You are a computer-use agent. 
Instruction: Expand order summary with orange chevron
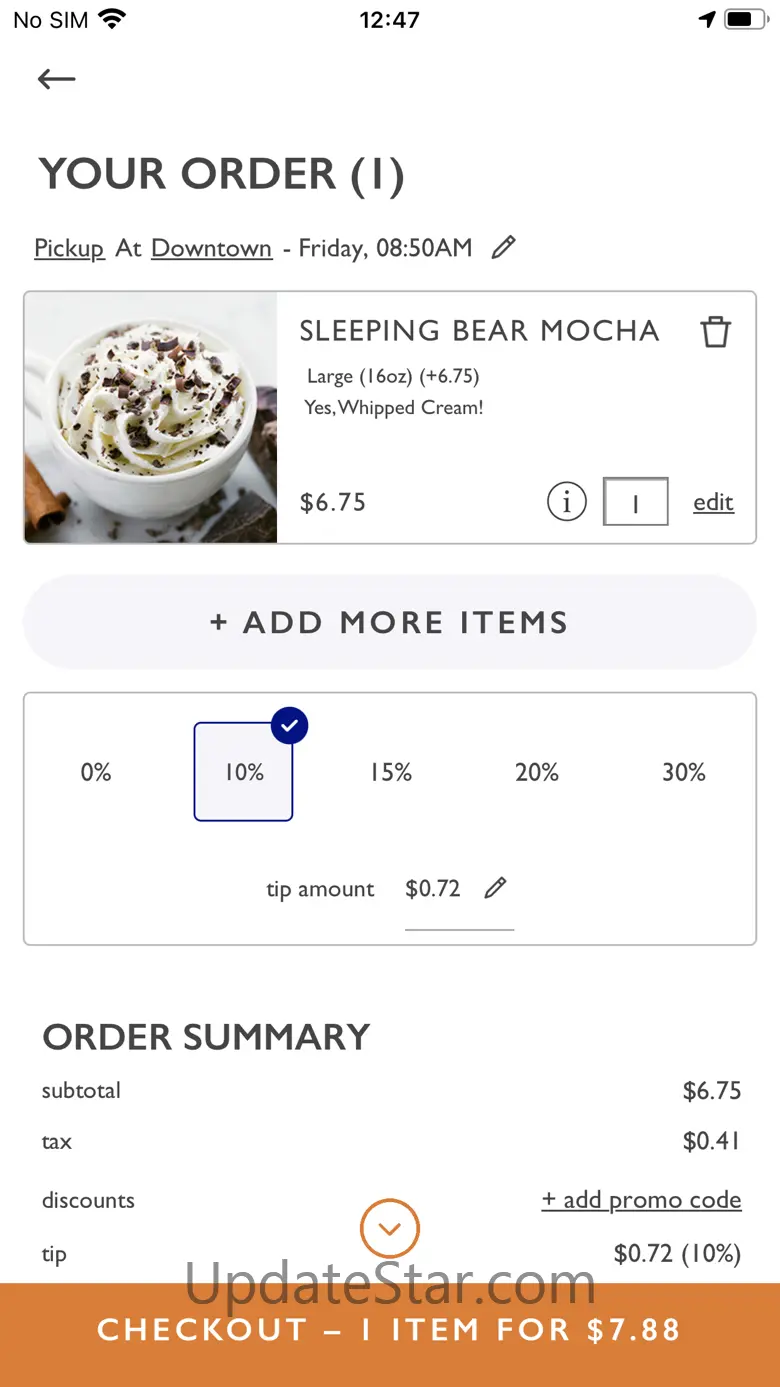[390, 1228]
